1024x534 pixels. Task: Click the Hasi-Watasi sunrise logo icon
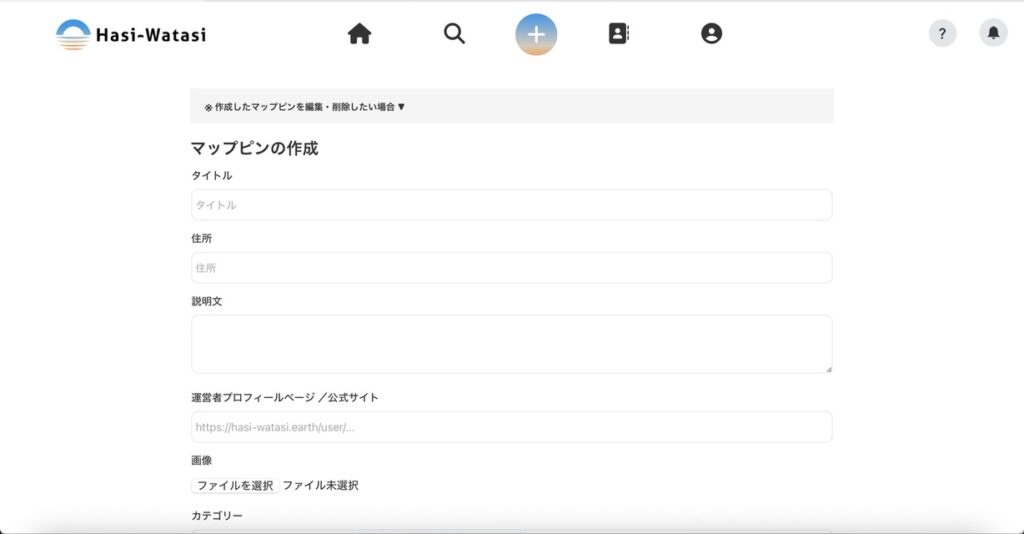tap(73, 35)
